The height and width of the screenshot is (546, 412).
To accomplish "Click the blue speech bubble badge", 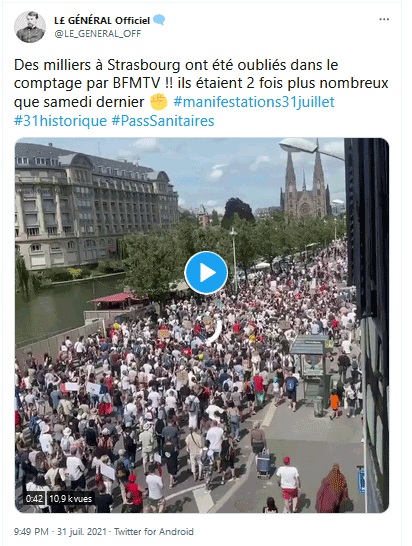I will point(159,20).
